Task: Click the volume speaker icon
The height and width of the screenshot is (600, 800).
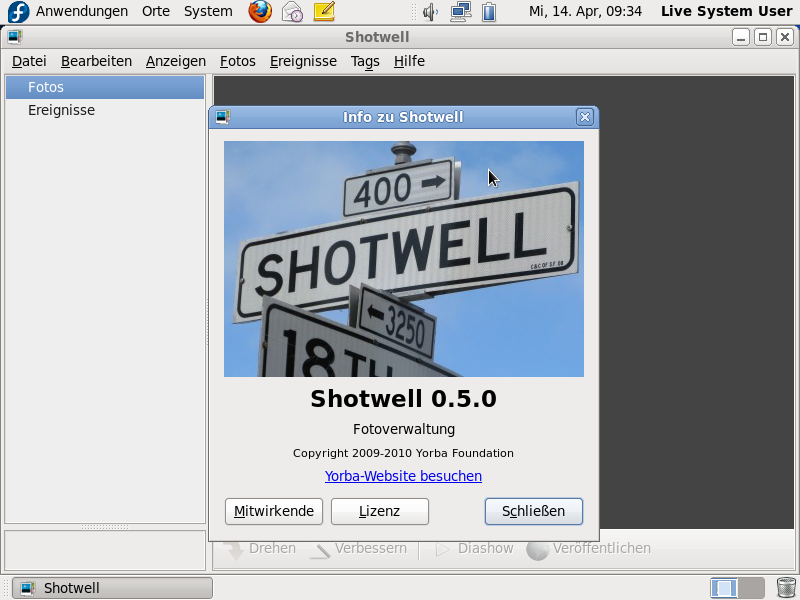Action: pos(431,12)
